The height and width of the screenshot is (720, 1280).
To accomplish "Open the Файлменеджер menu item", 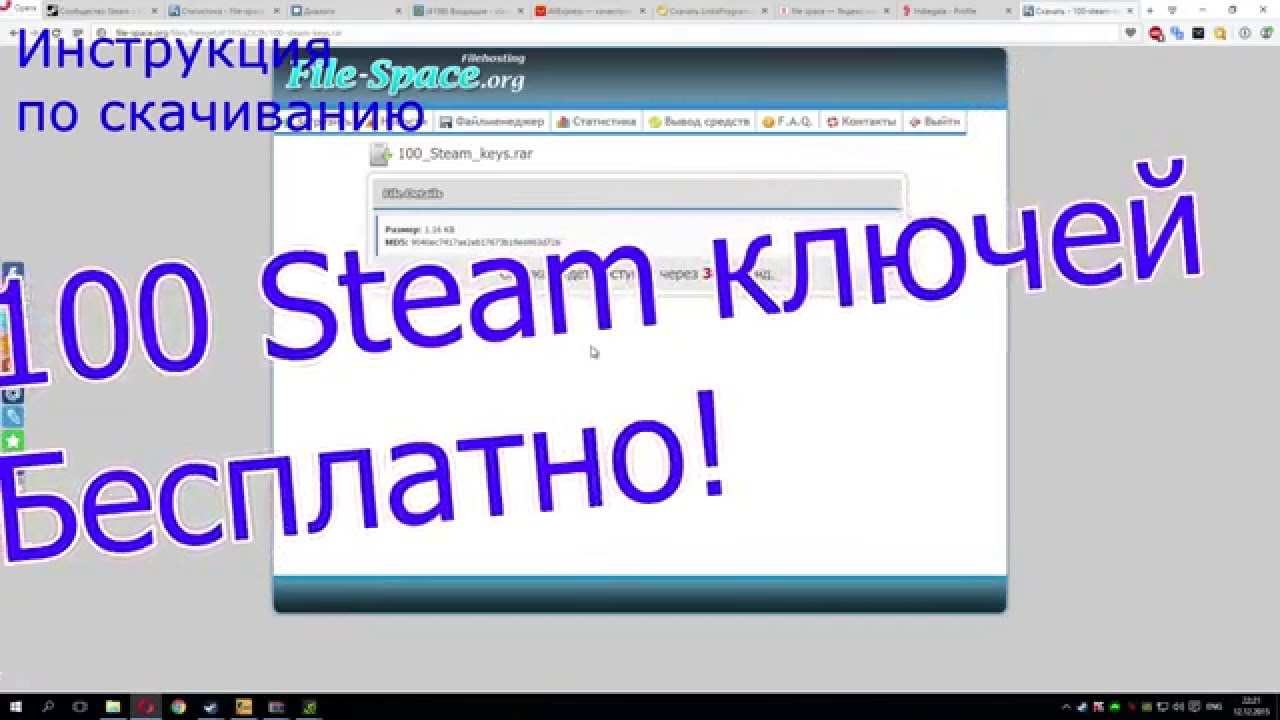I will [492, 122].
